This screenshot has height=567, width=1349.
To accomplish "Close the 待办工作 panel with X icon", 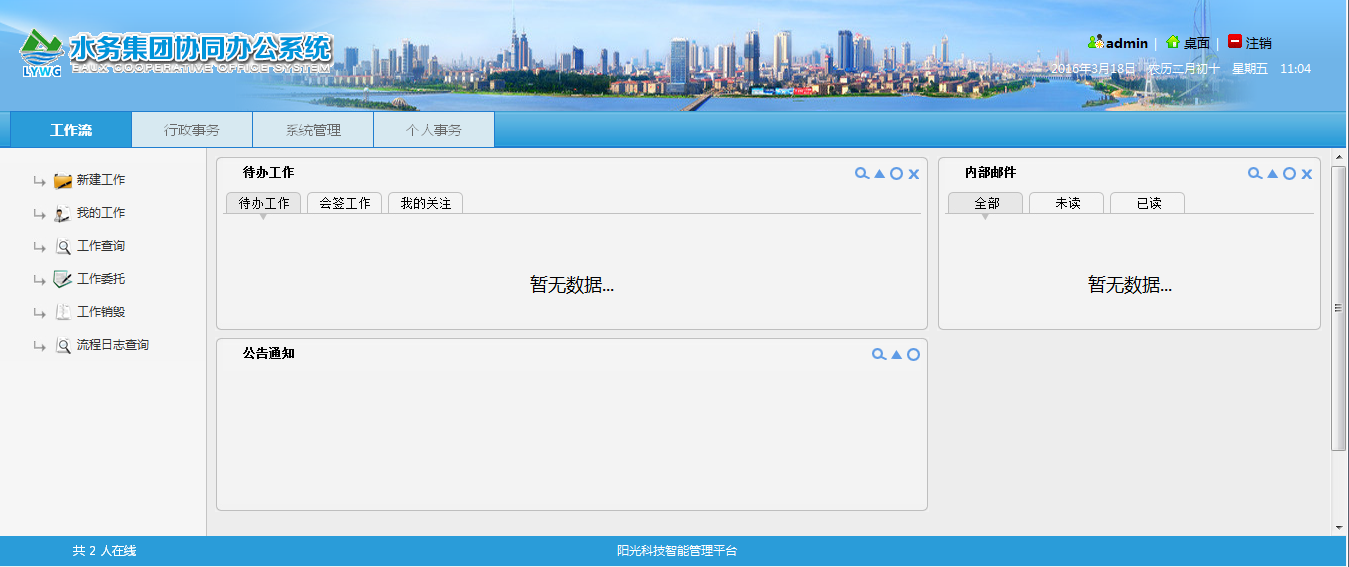I will 913,174.
